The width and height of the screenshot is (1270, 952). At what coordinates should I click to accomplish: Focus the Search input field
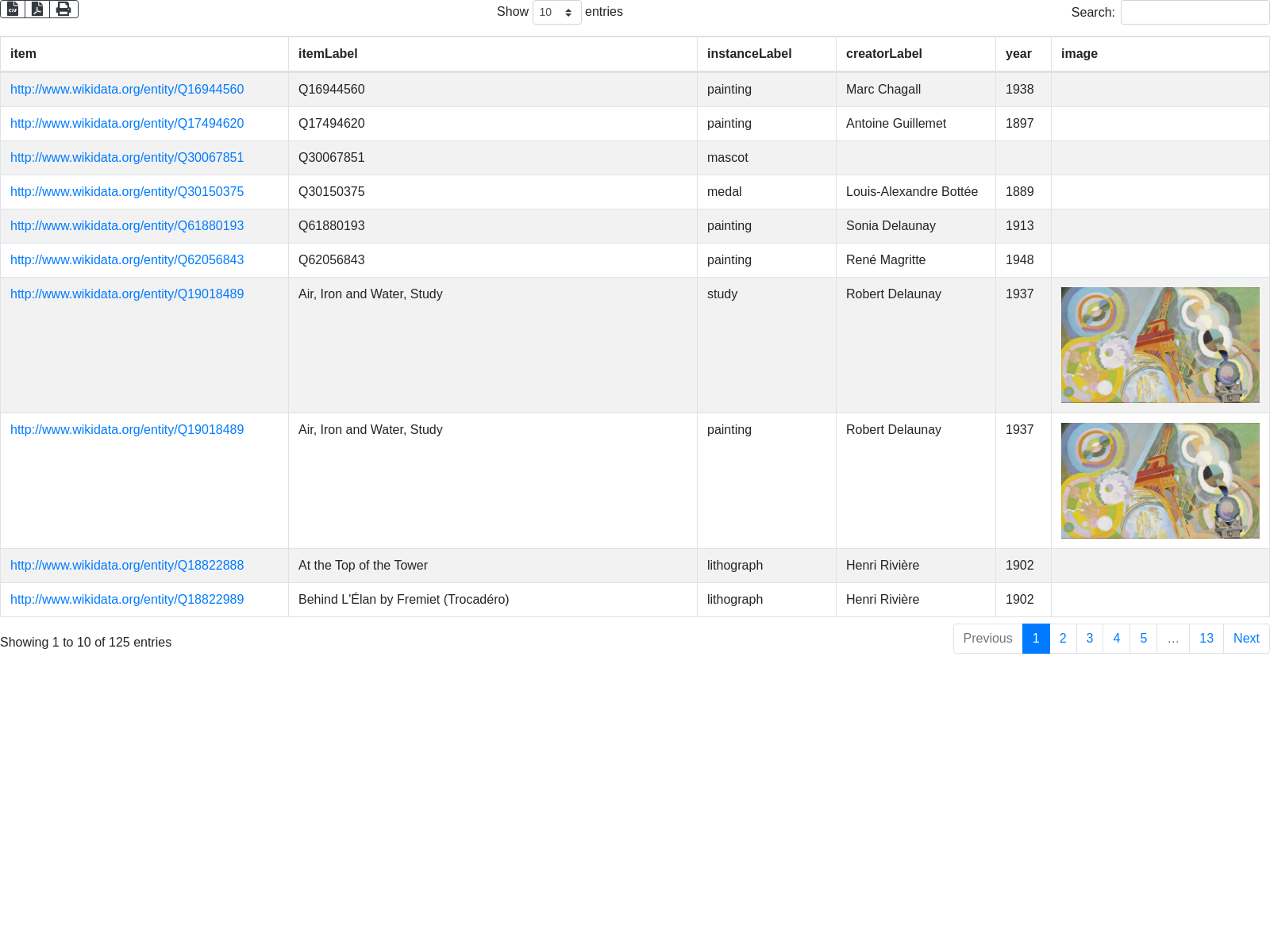[1195, 12]
